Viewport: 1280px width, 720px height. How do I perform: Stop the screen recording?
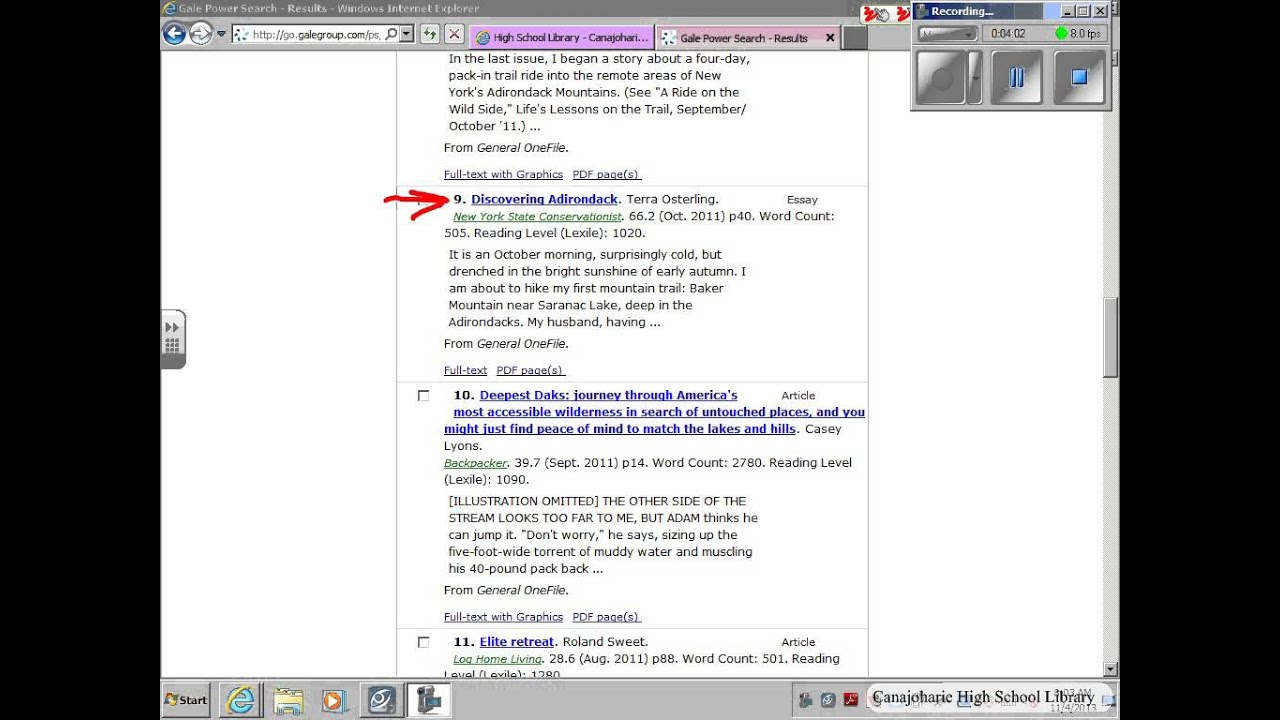click(1079, 77)
